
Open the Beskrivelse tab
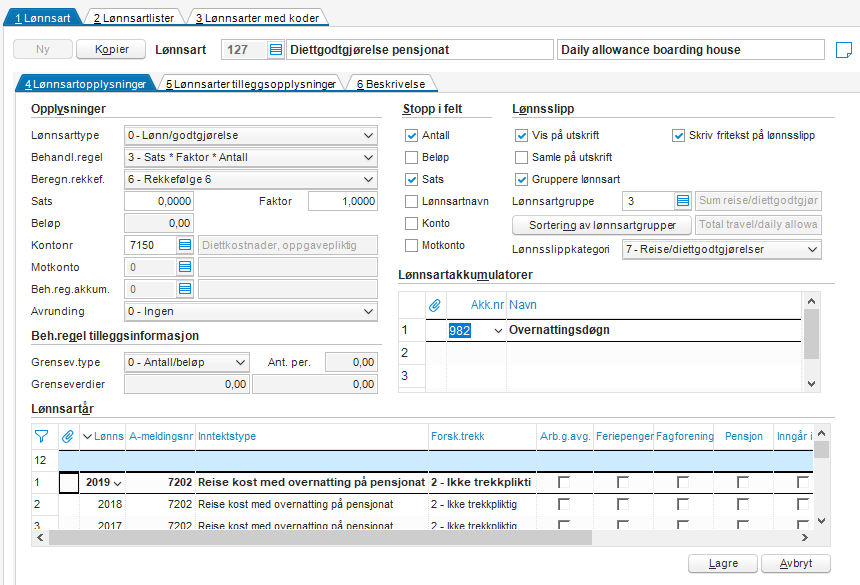click(x=391, y=84)
